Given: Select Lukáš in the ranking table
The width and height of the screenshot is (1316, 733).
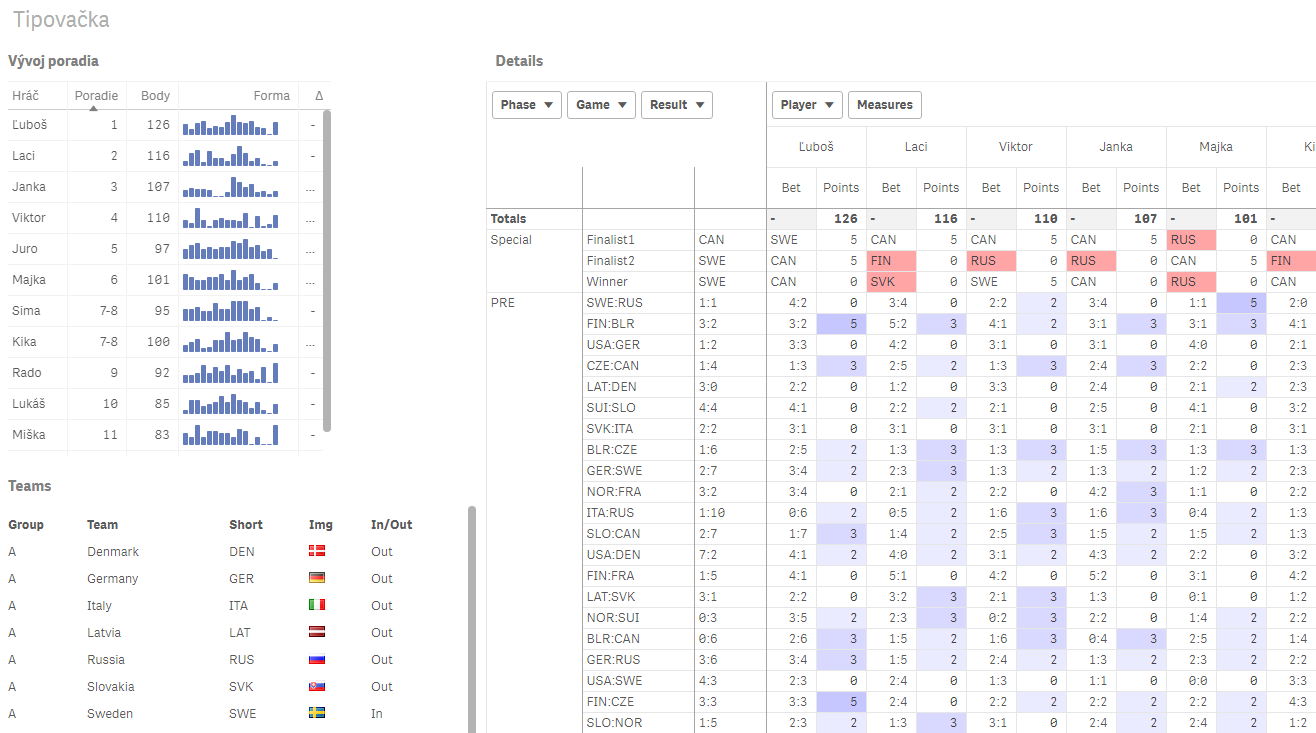Looking at the screenshot, I should click(x=29, y=404).
